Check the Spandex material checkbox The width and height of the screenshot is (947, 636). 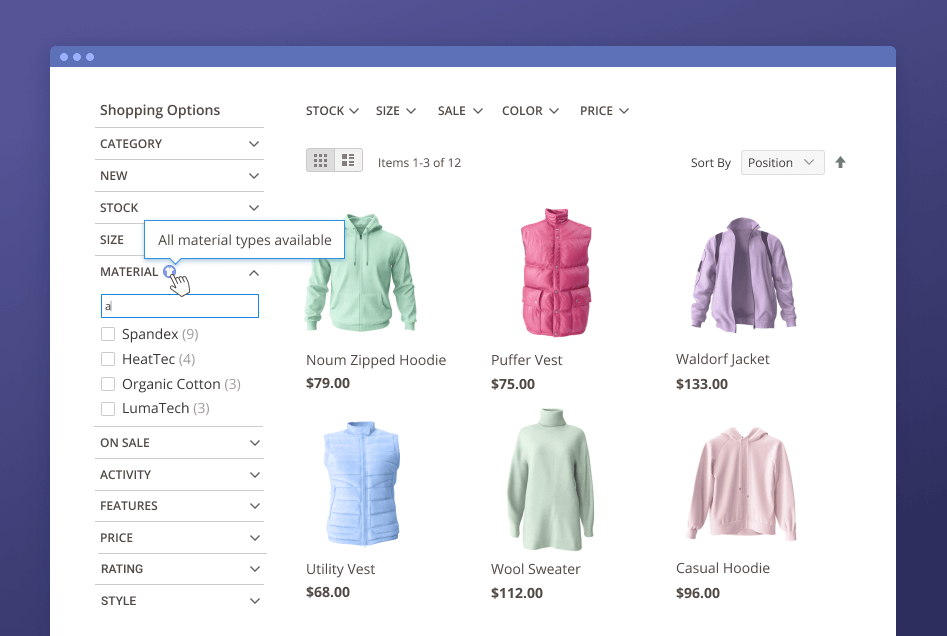[x=108, y=334]
